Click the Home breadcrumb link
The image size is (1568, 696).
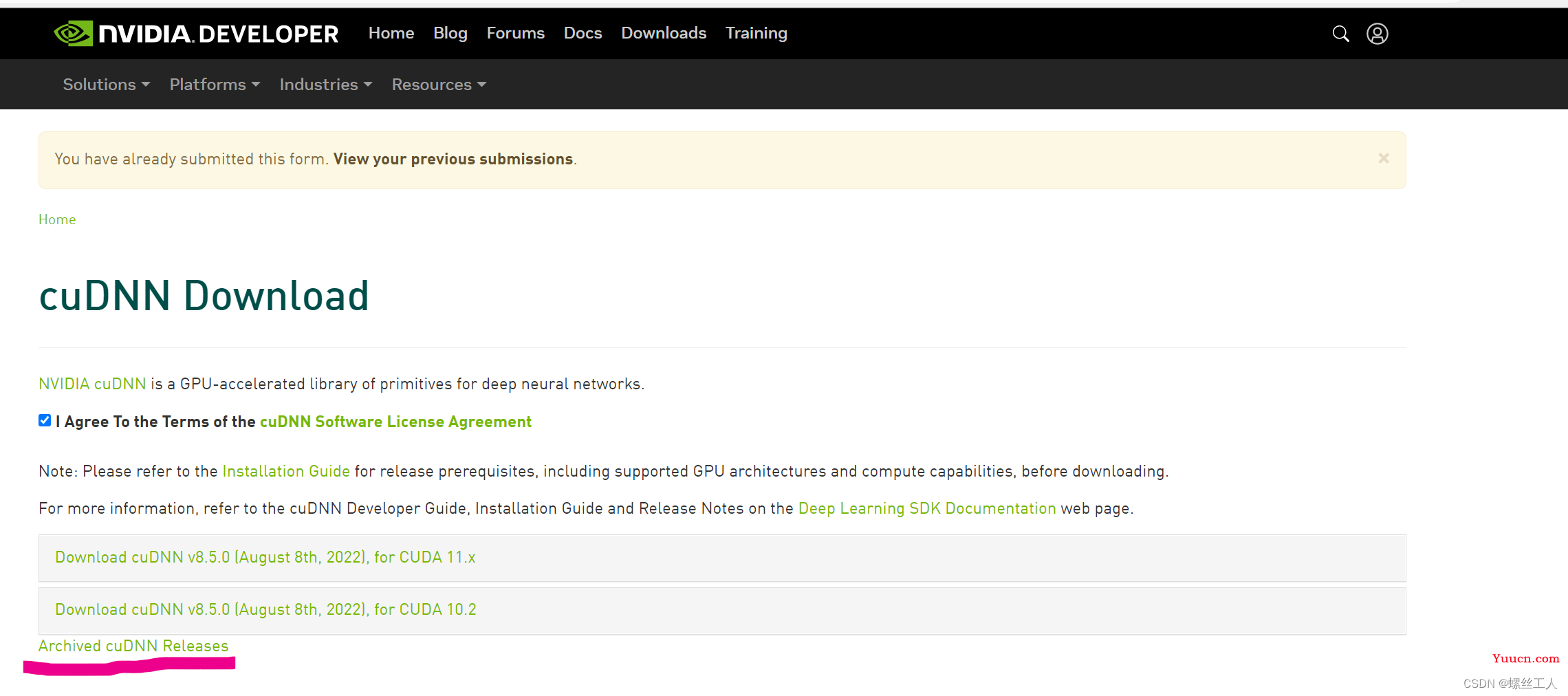click(x=57, y=219)
